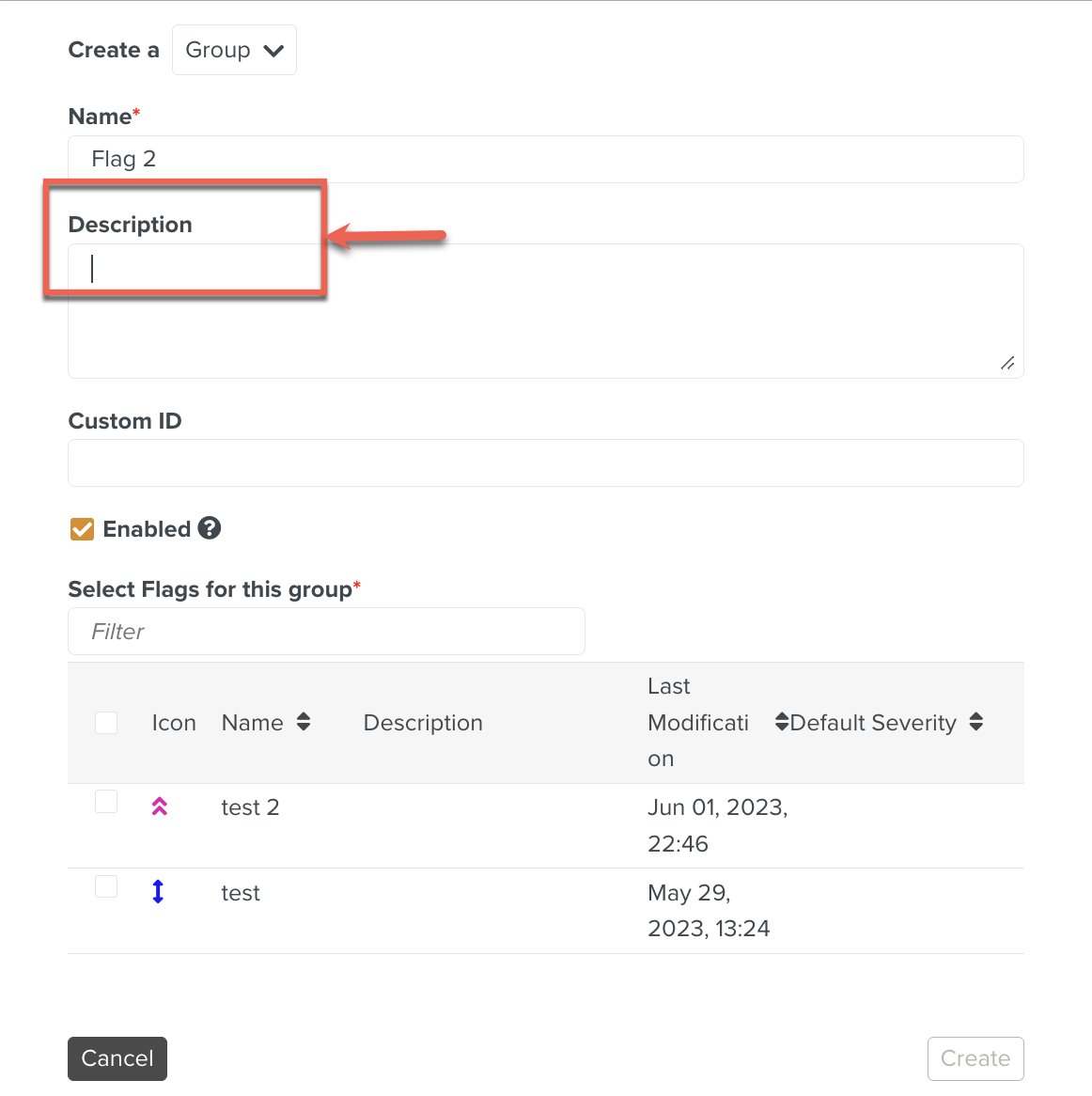Click the Last Modification sort arrows

tap(781, 722)
